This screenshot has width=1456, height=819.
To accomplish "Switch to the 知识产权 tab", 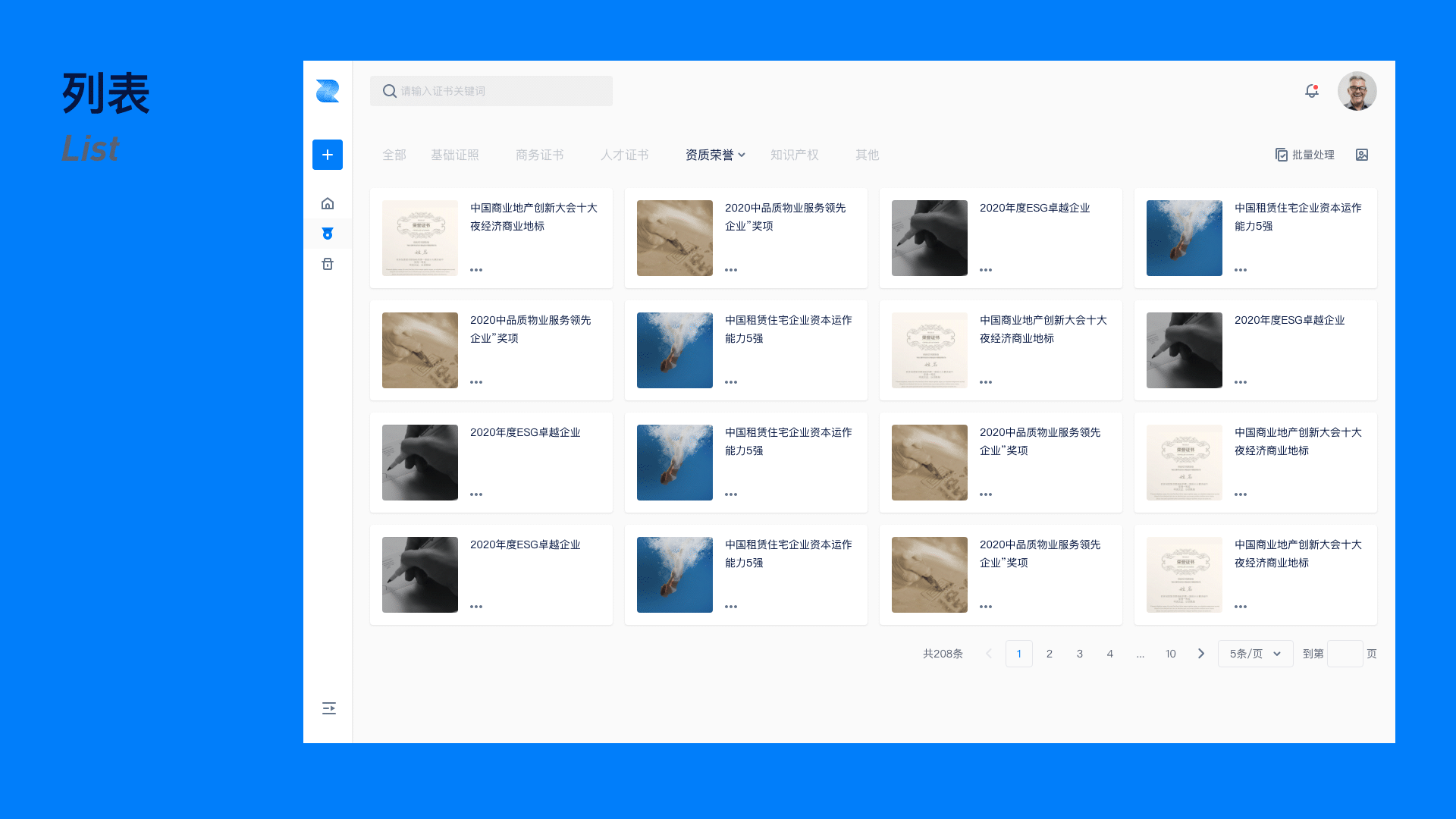I will [x=794, y=155].
